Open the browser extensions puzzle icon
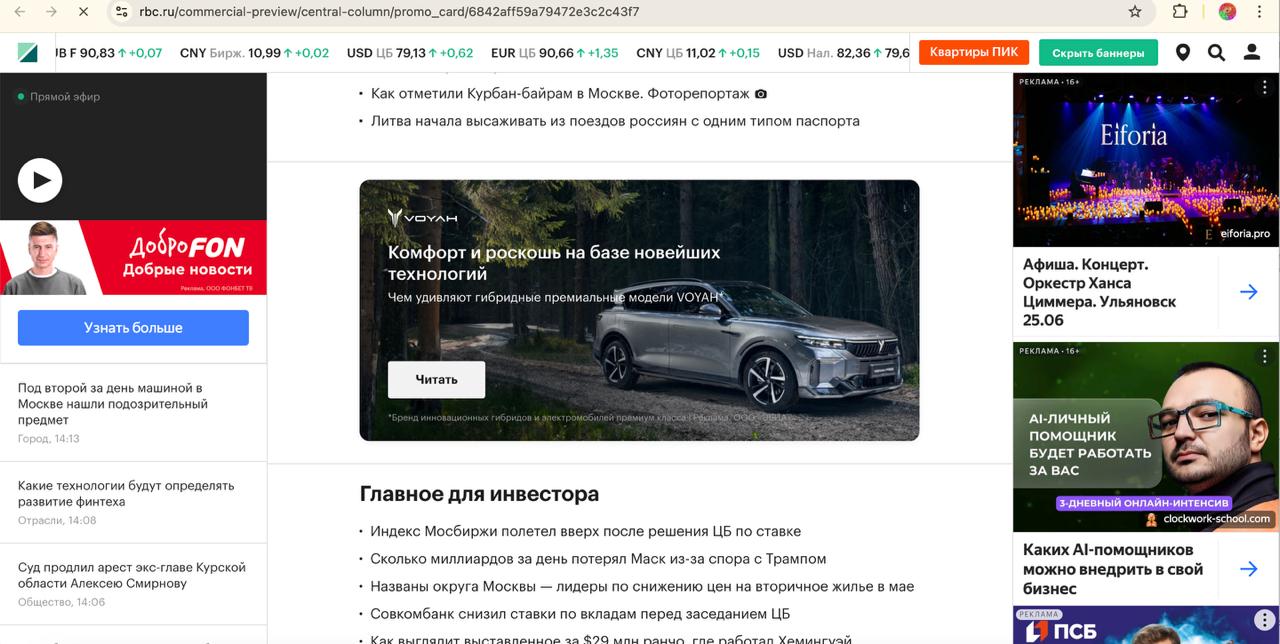Image resolution: width=1280 pixels, height=644 pixels. point(1180,12)
